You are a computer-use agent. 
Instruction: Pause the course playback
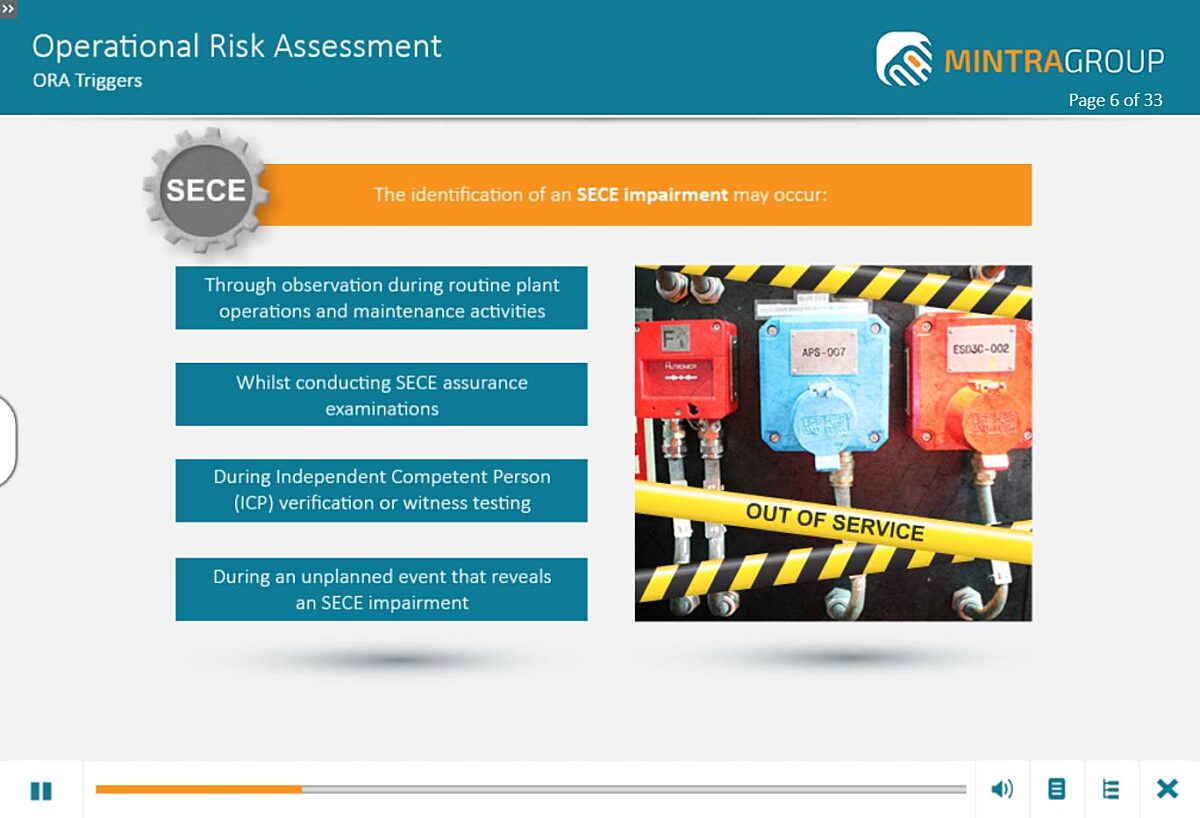pyautogui.click(x=41, y=791)
